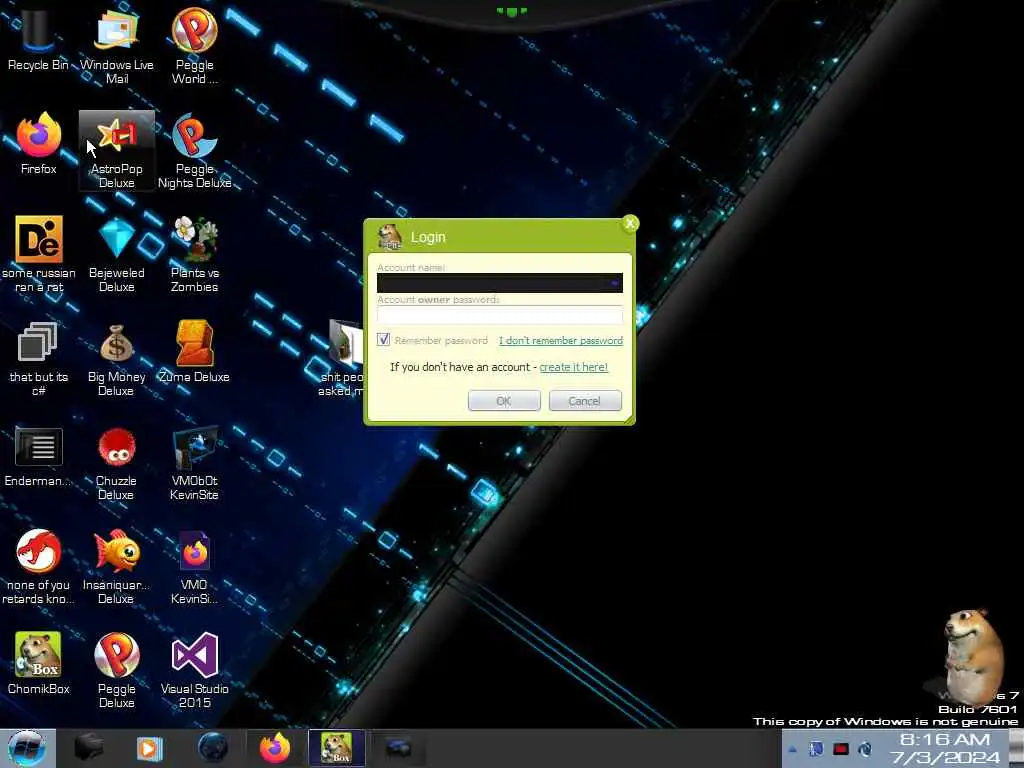The image size is (1024, 768).
Task: Open Peggle Deluxe desktop shortcut
Action: pyautogui.click(x=117, y=671)
